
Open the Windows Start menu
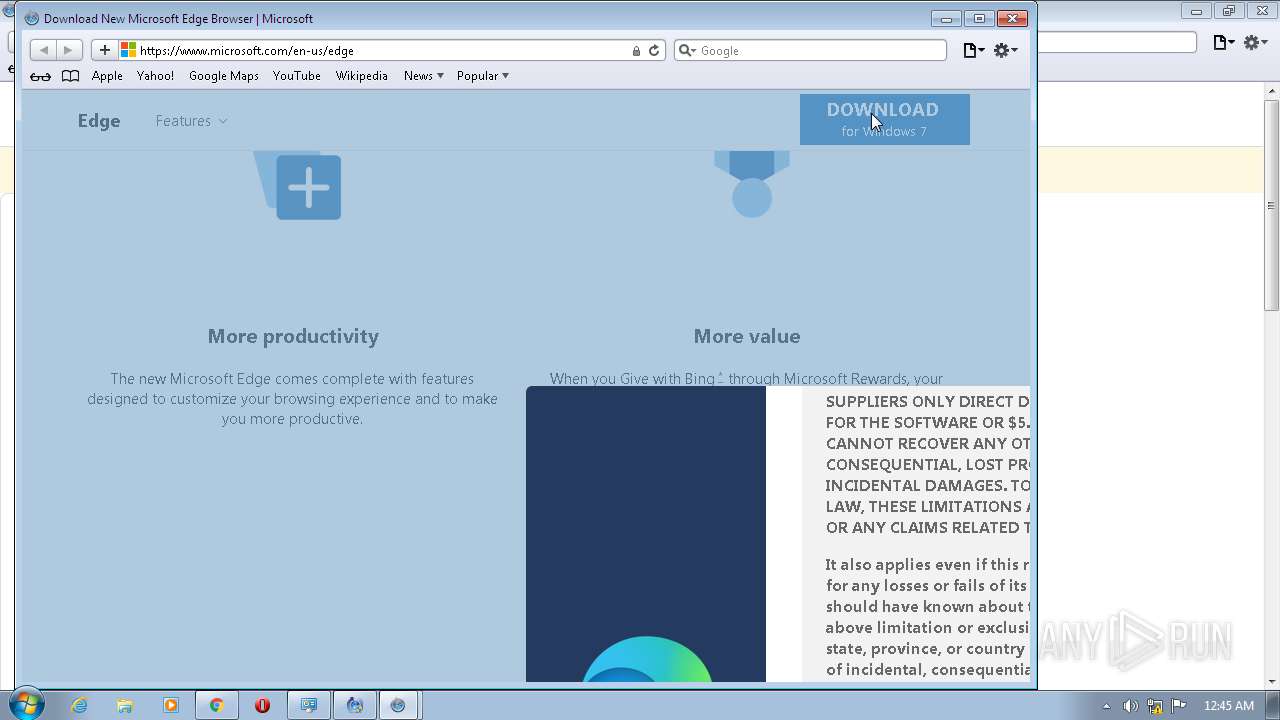tap(26, 705)
